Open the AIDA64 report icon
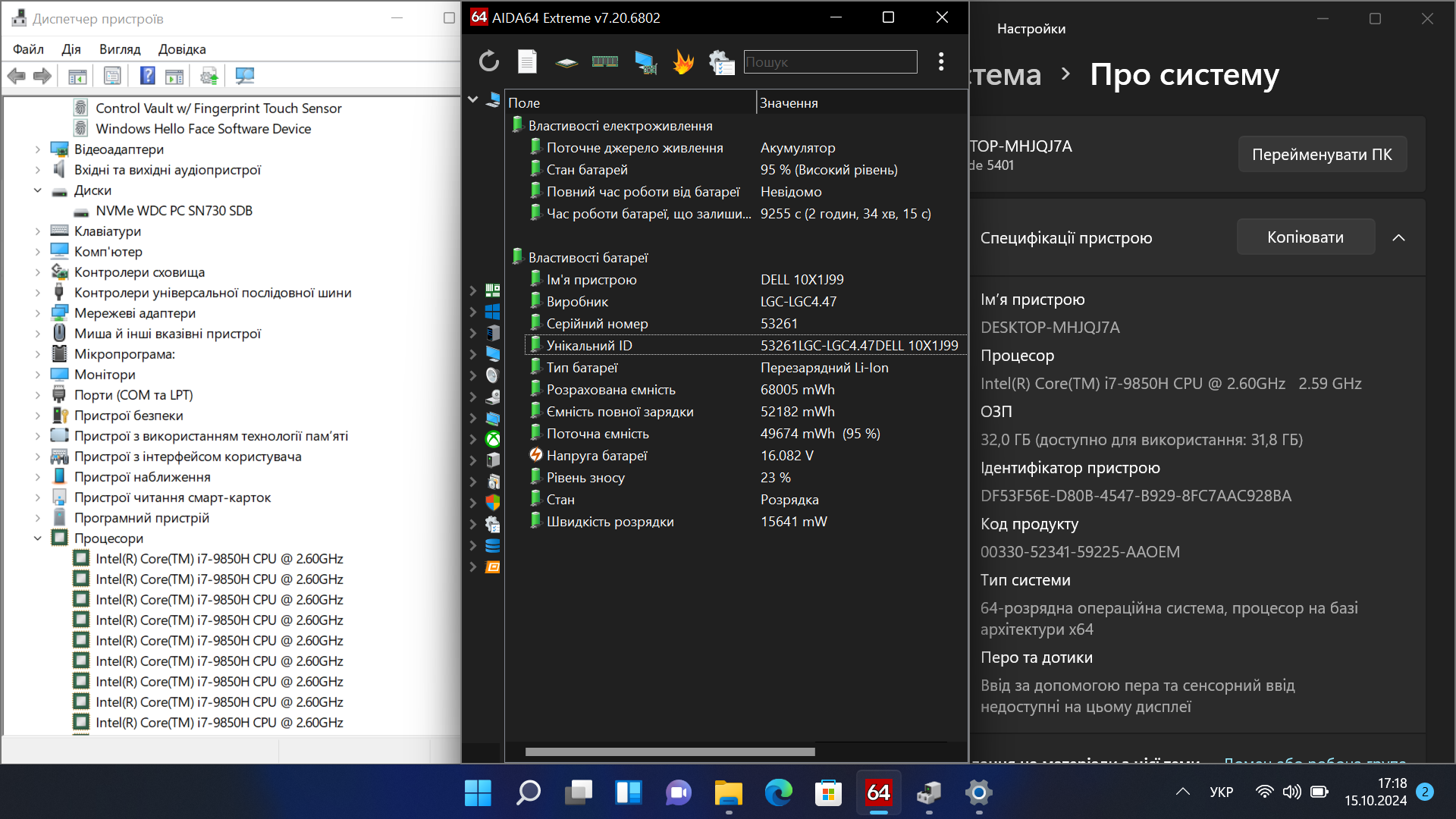The height and width of the screenshot is (819, 1456). click(x=528, y=61)
